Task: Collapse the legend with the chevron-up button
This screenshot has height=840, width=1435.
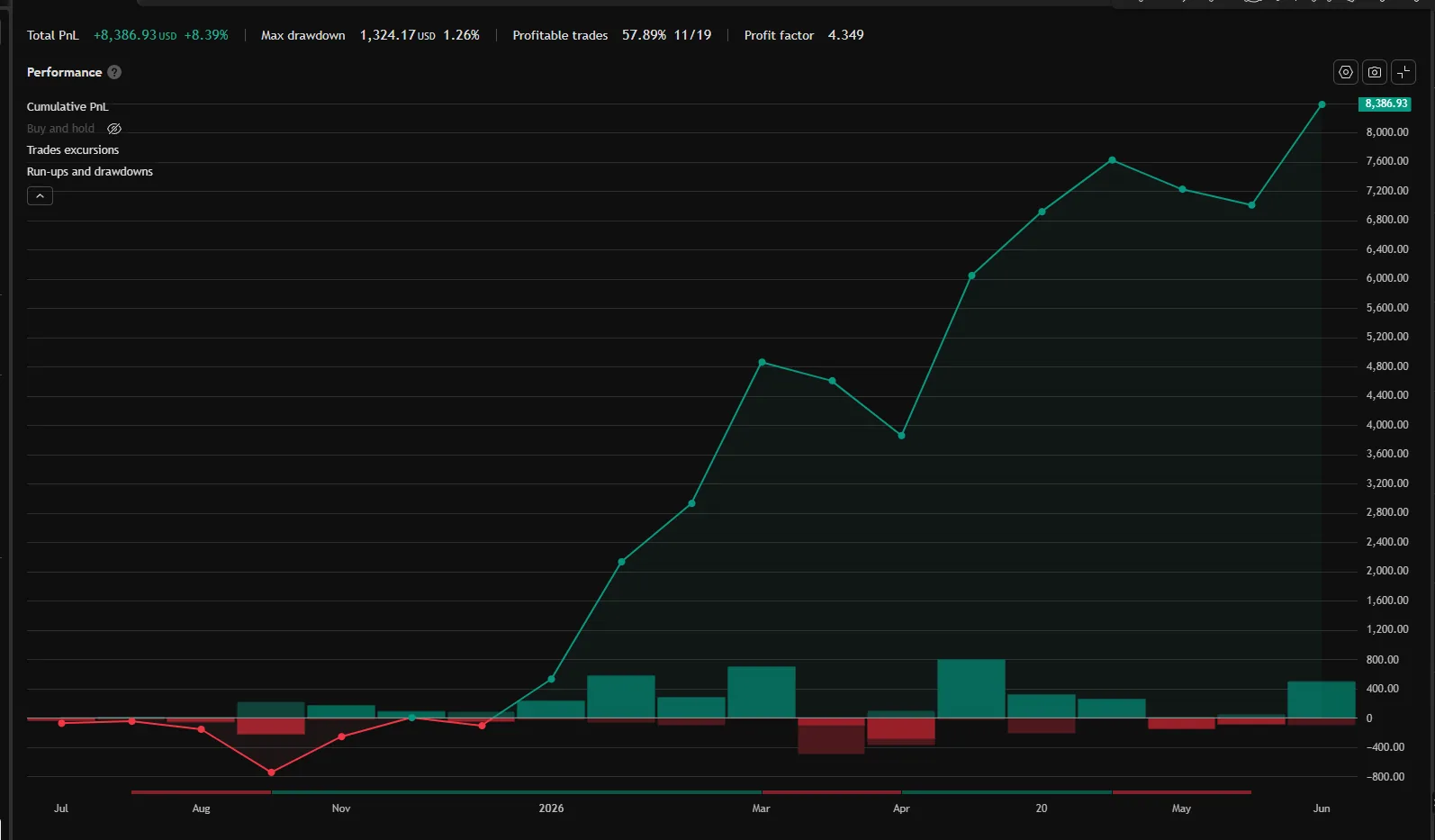Action: [40, 195]
